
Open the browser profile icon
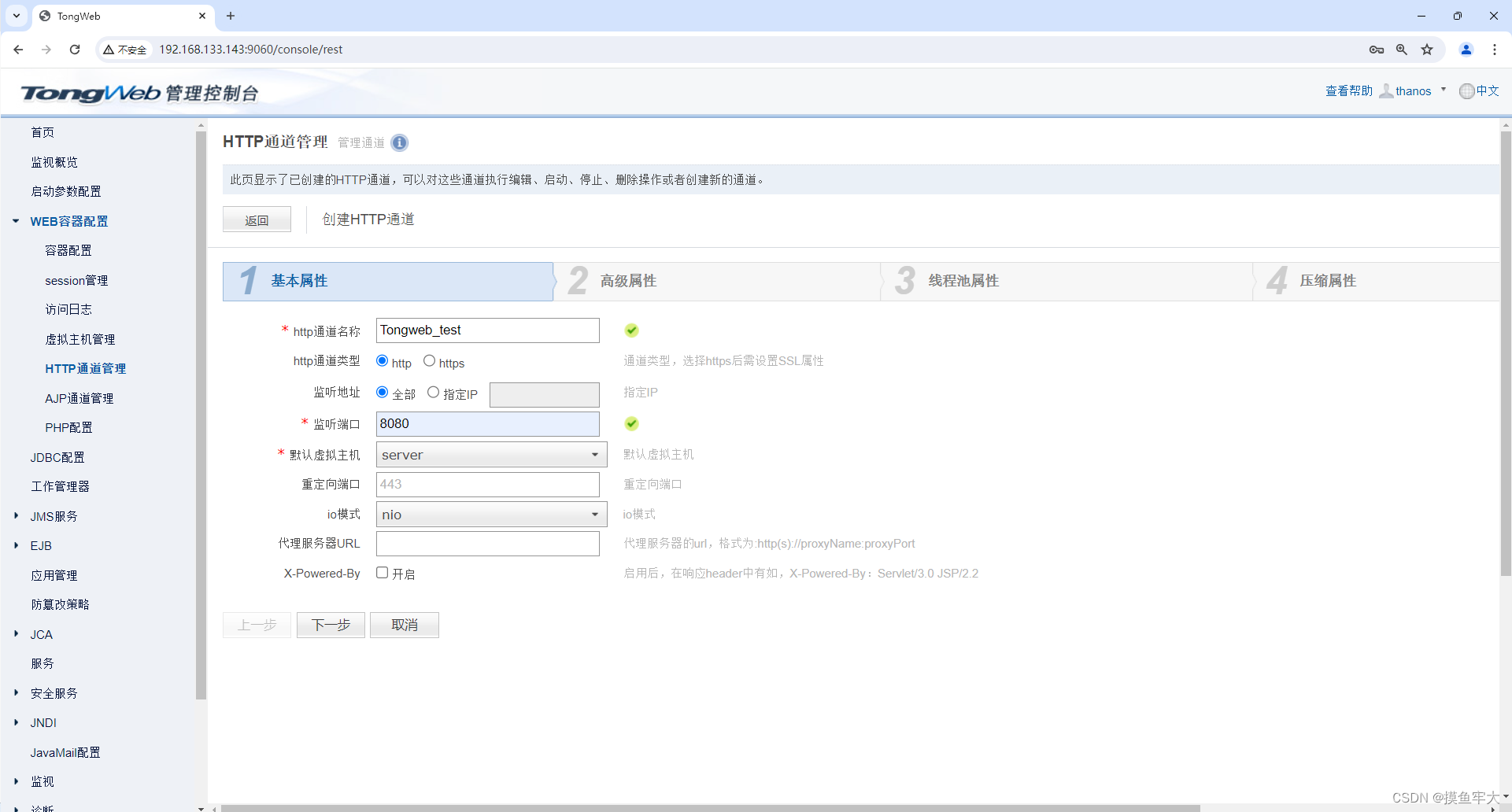point(1466,50)
